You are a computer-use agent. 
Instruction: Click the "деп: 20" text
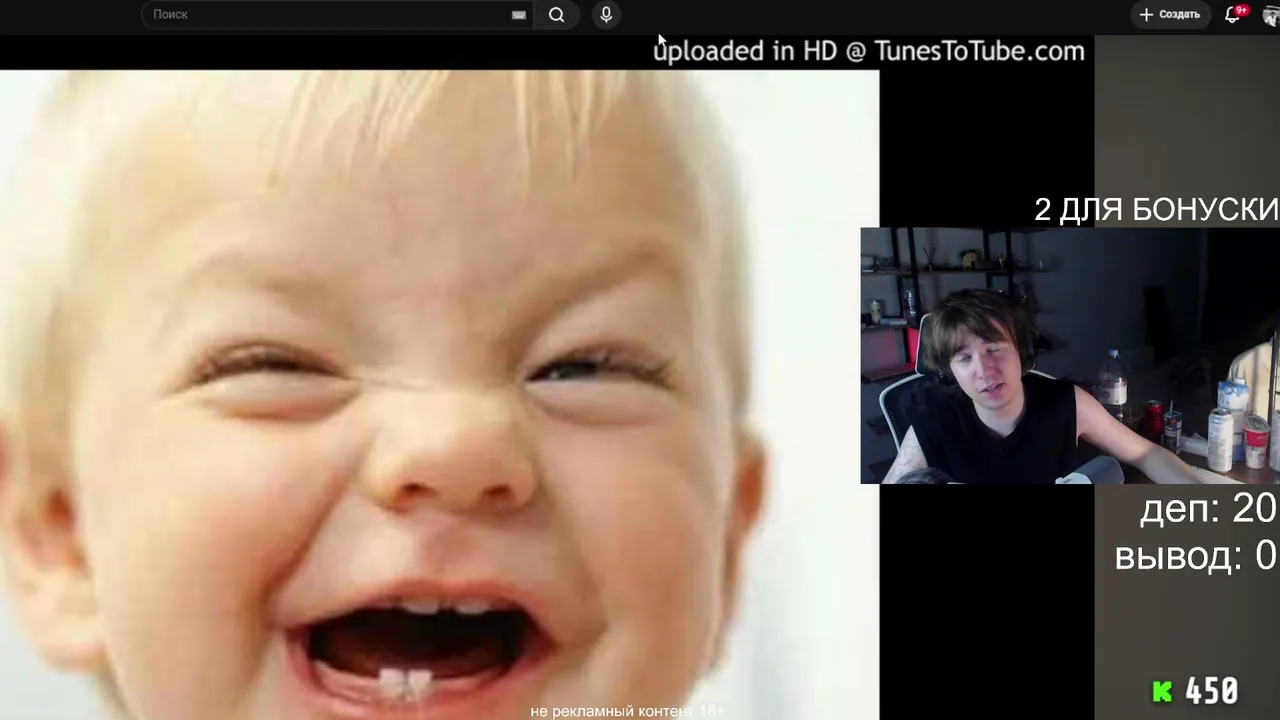point(1209,509)
